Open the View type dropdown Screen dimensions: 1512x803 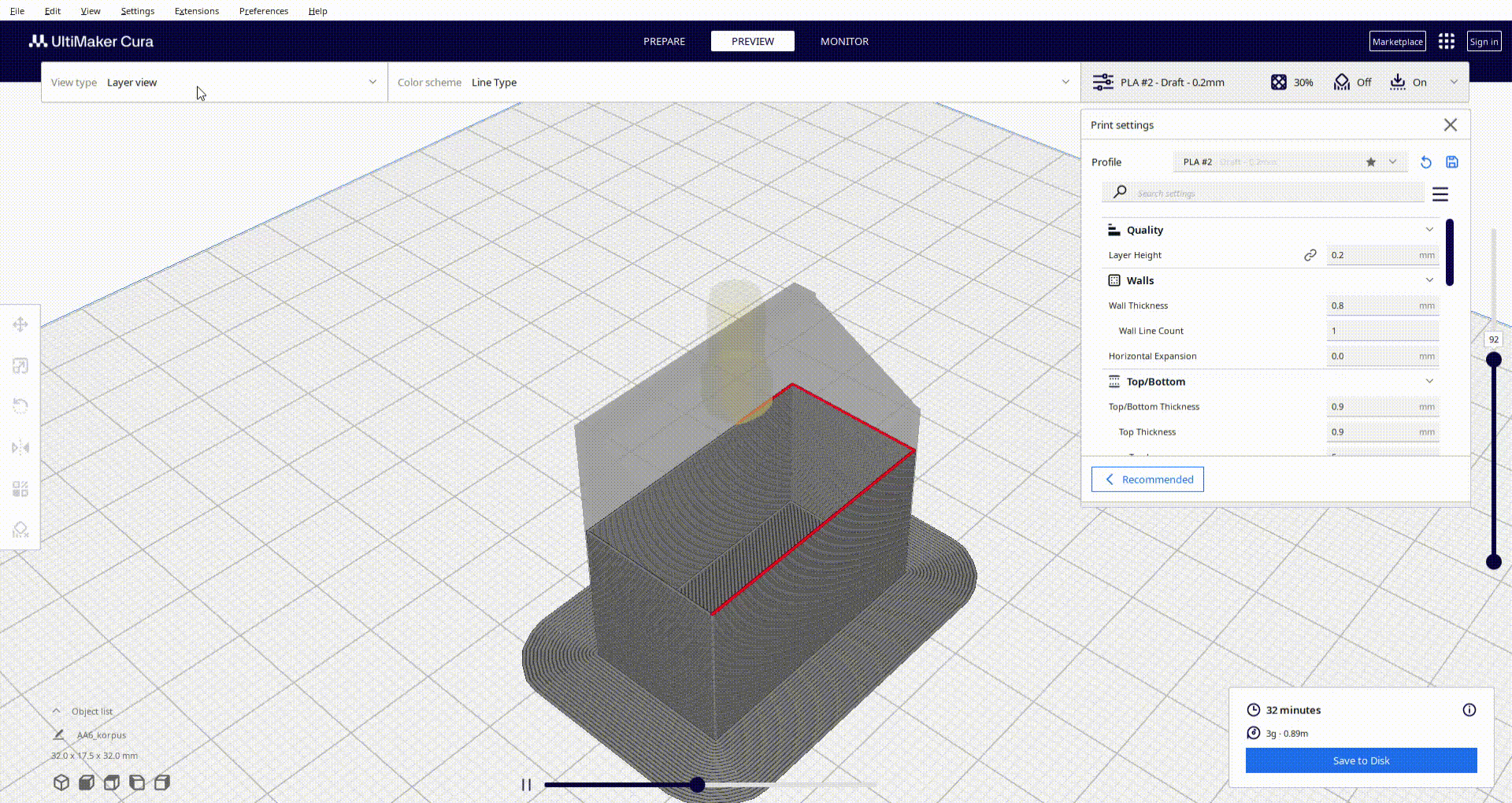213,82
